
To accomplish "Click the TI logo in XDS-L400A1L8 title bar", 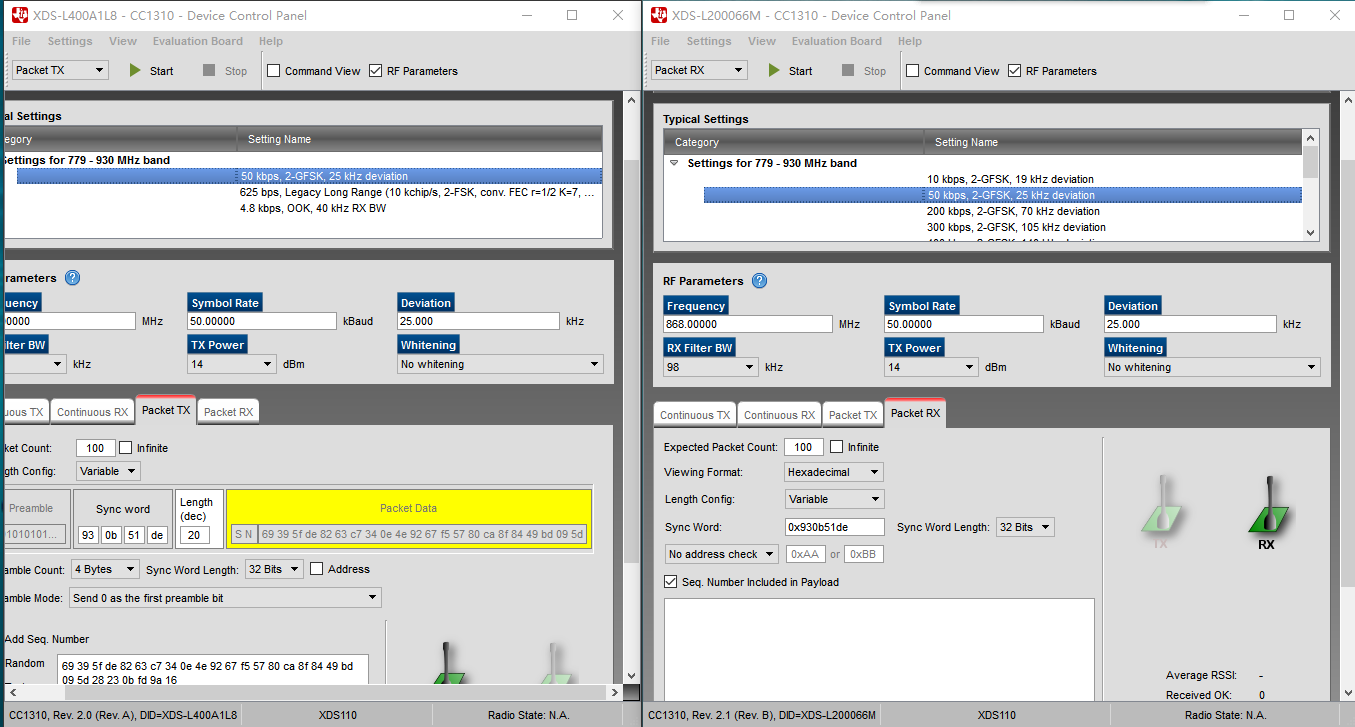I will click(19, 15).
